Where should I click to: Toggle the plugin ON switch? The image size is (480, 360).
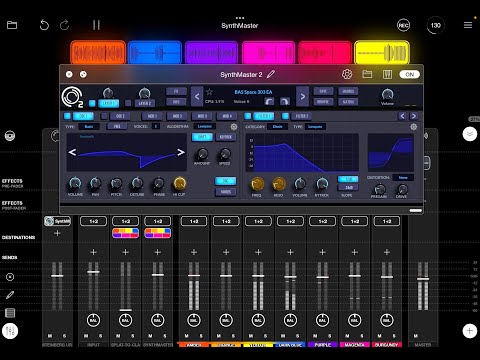click(x=409, y=74)
